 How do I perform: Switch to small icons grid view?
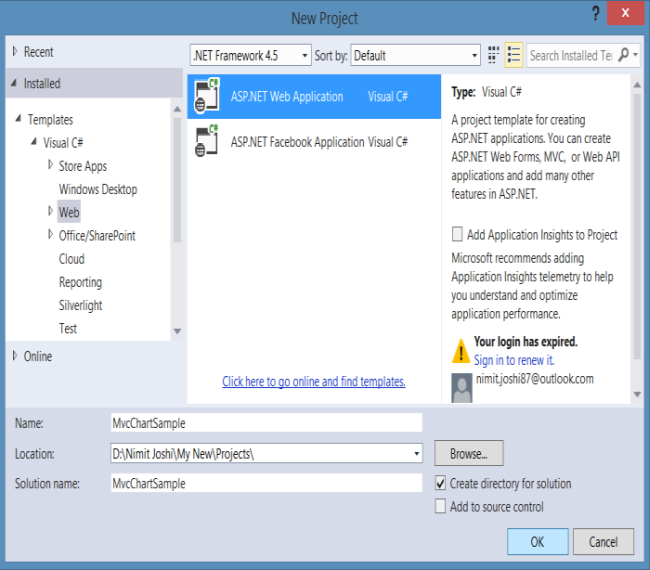493,55
